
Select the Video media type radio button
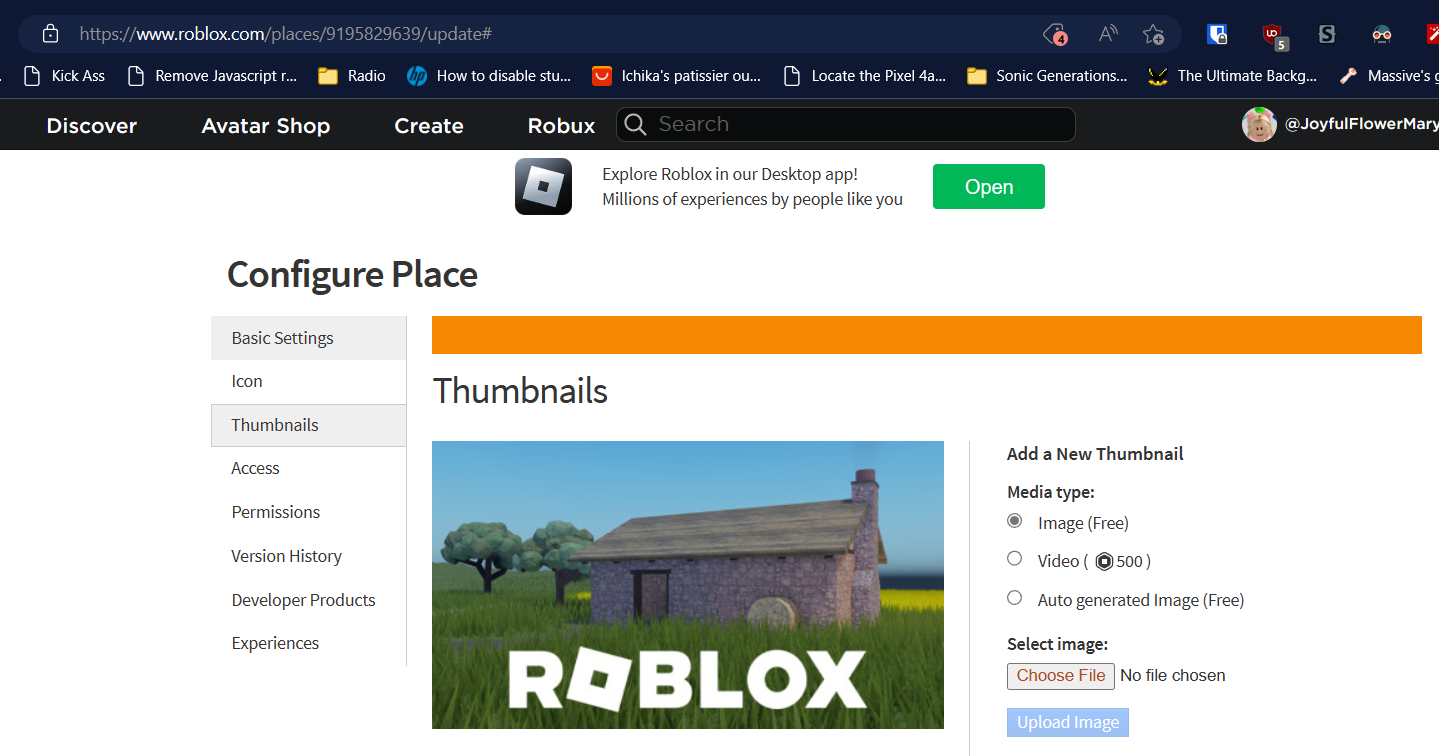pos(1015,559)
